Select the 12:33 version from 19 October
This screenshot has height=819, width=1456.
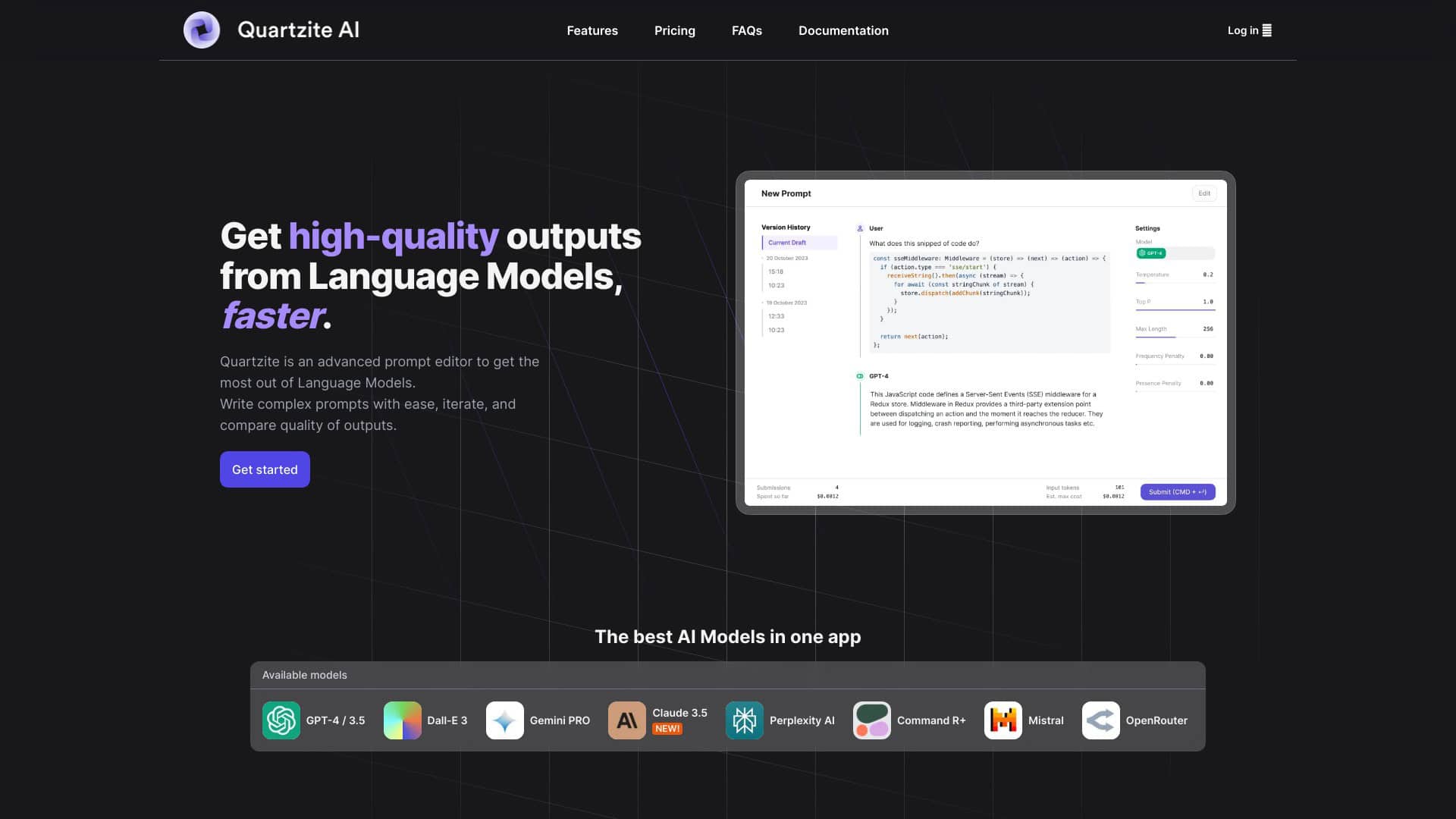pos(776,315)
